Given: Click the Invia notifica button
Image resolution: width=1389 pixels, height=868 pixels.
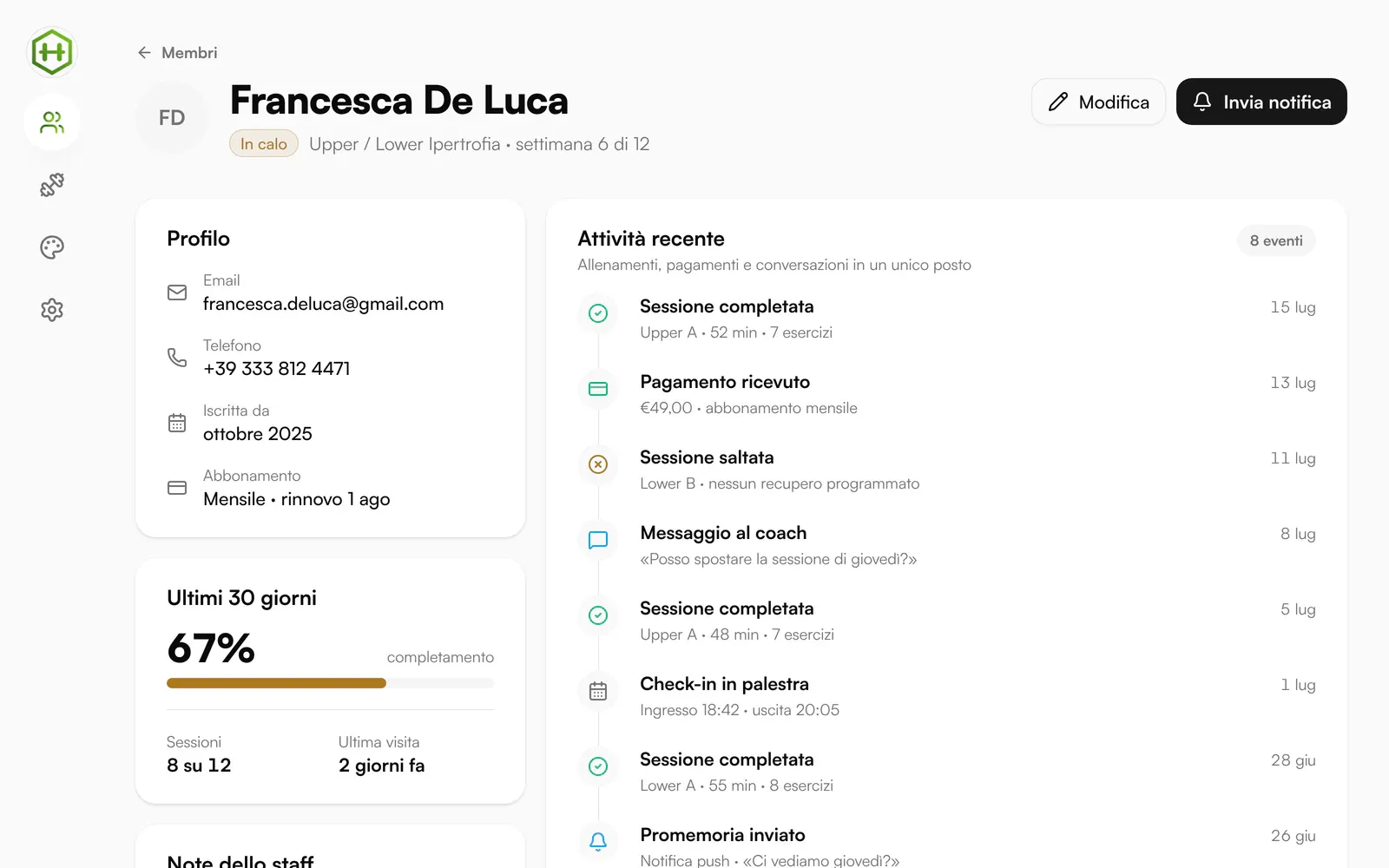Looking at the screenshot, I should click(x=1261, y=102).
